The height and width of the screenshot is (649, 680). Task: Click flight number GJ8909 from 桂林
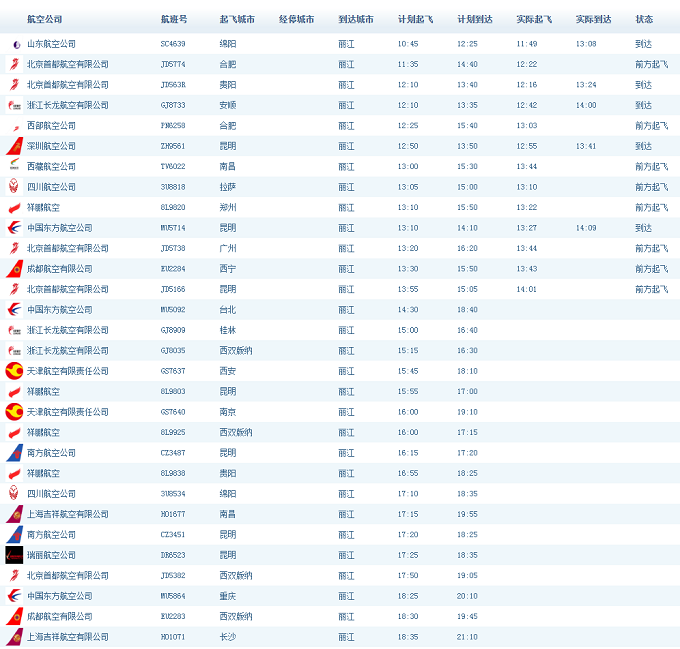tap(173, 330)
